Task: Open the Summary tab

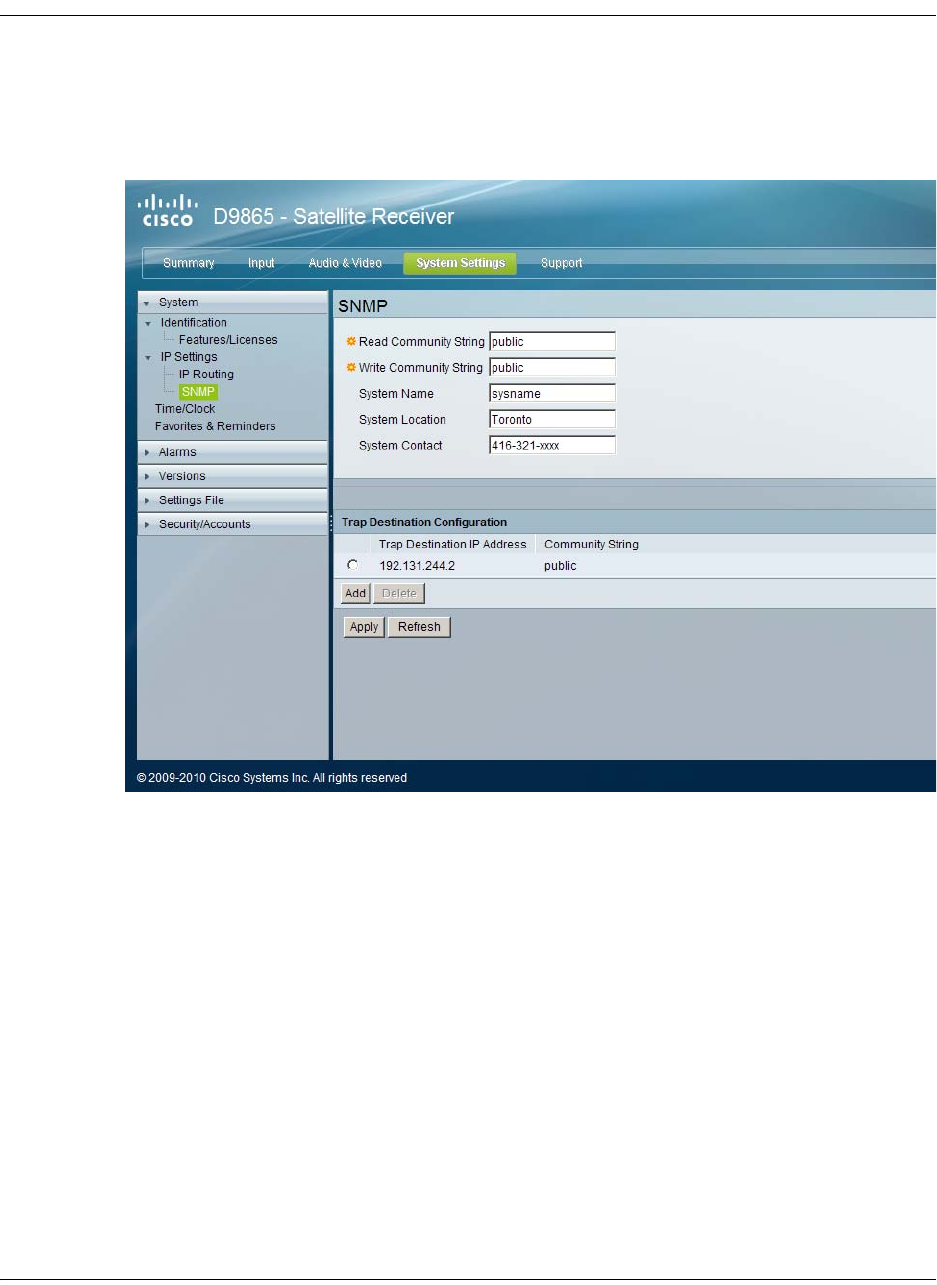Action: coord(189,263)
